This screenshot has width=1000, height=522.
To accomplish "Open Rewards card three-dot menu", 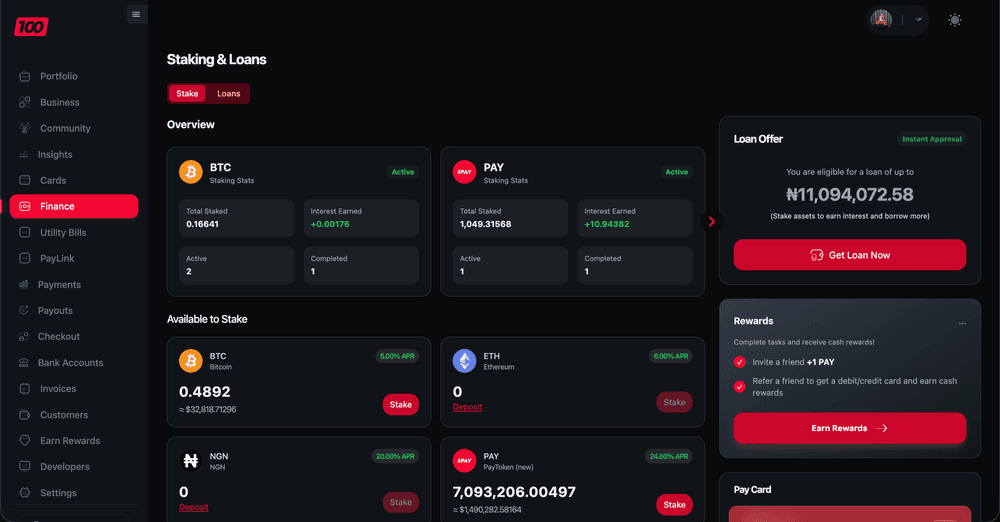I will point(962,324).
